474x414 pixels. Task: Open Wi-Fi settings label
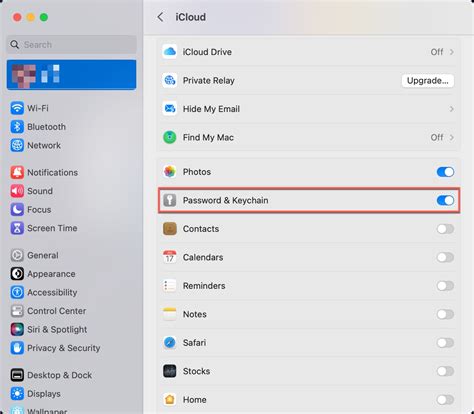[x=38, y=108]
